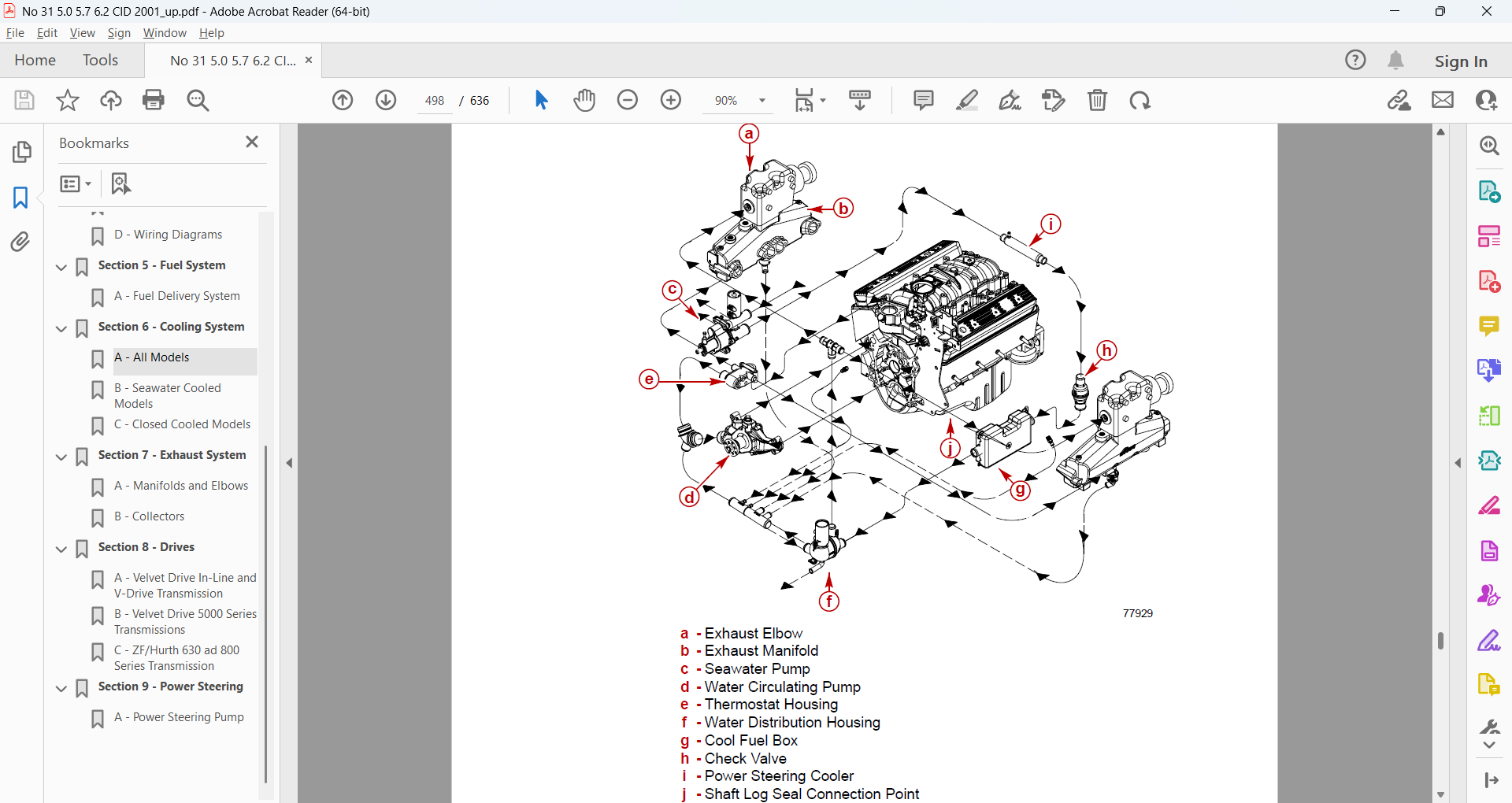Rotate the page view
The width and height of the screenshot is (1512, 803).
point(1140,100)
